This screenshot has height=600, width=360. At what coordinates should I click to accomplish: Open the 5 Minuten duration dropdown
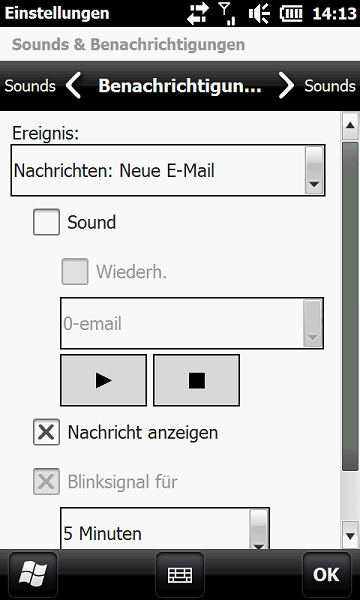pos(165,529)
